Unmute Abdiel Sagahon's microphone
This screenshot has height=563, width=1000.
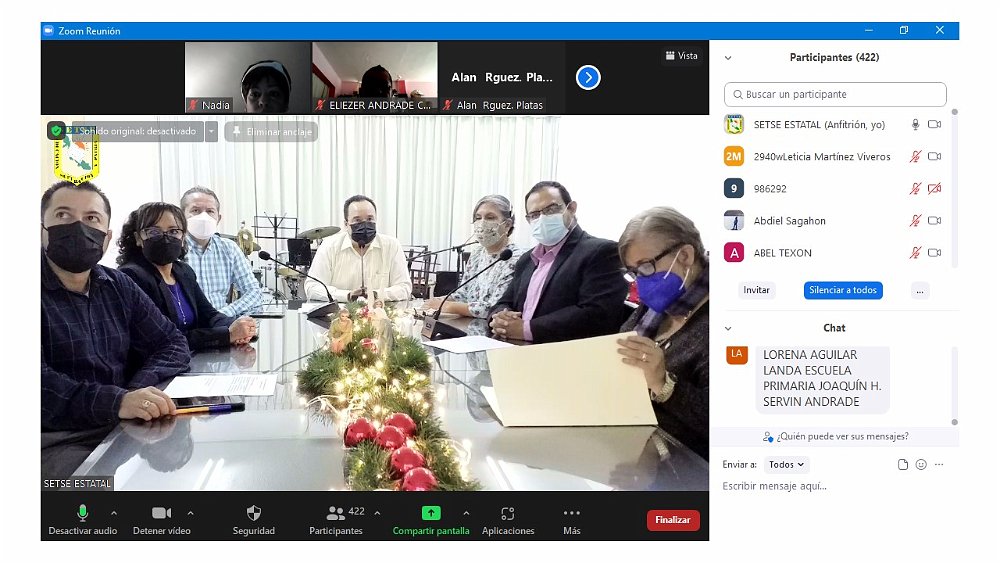(914, 221)
